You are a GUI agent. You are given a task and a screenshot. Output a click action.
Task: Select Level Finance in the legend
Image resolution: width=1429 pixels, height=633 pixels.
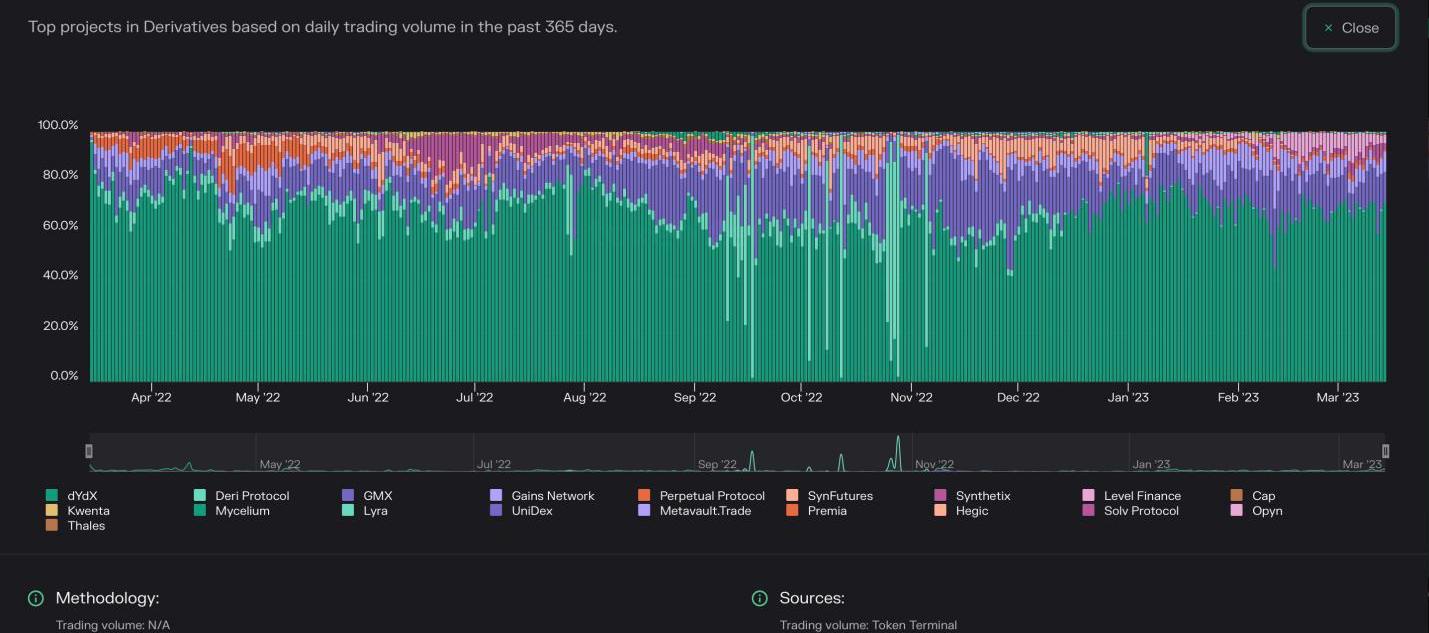pyautogui.click(x=1142, y=496)
